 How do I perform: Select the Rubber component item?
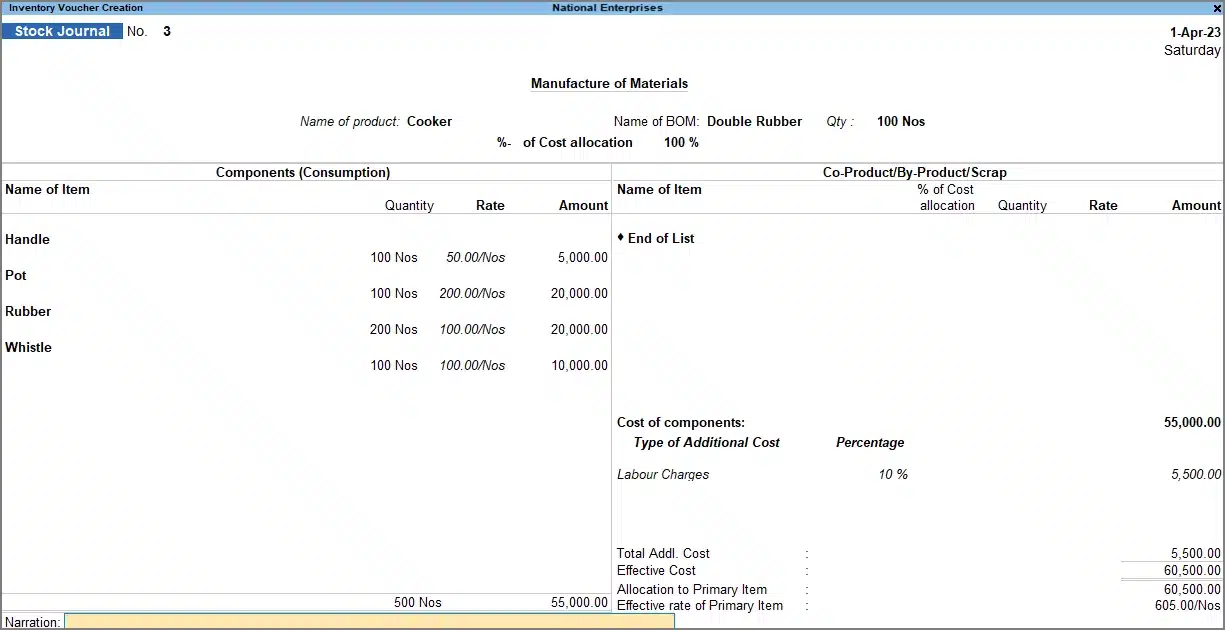pos(28,311)
